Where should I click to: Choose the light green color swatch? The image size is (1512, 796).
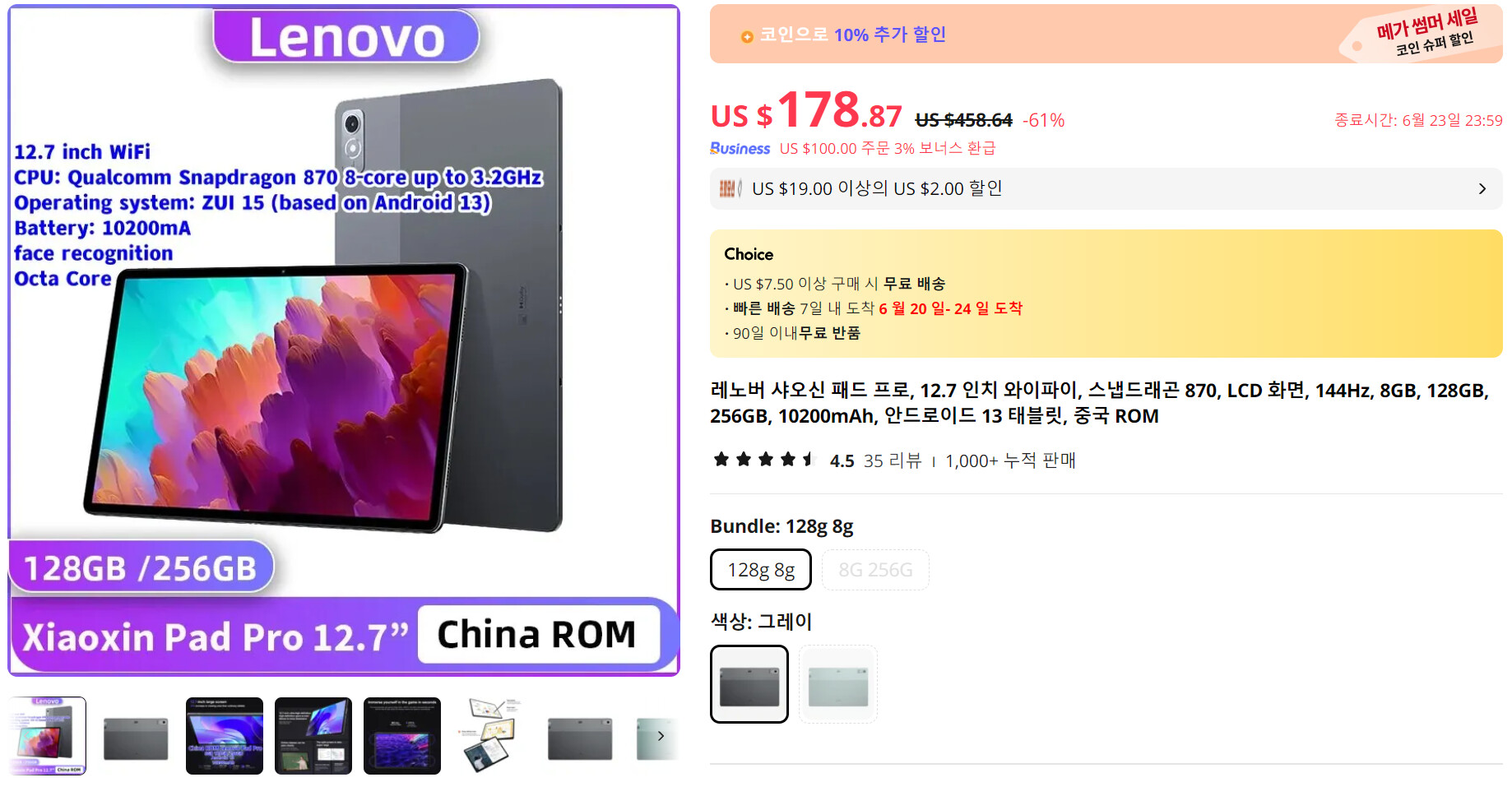[838, 684]
